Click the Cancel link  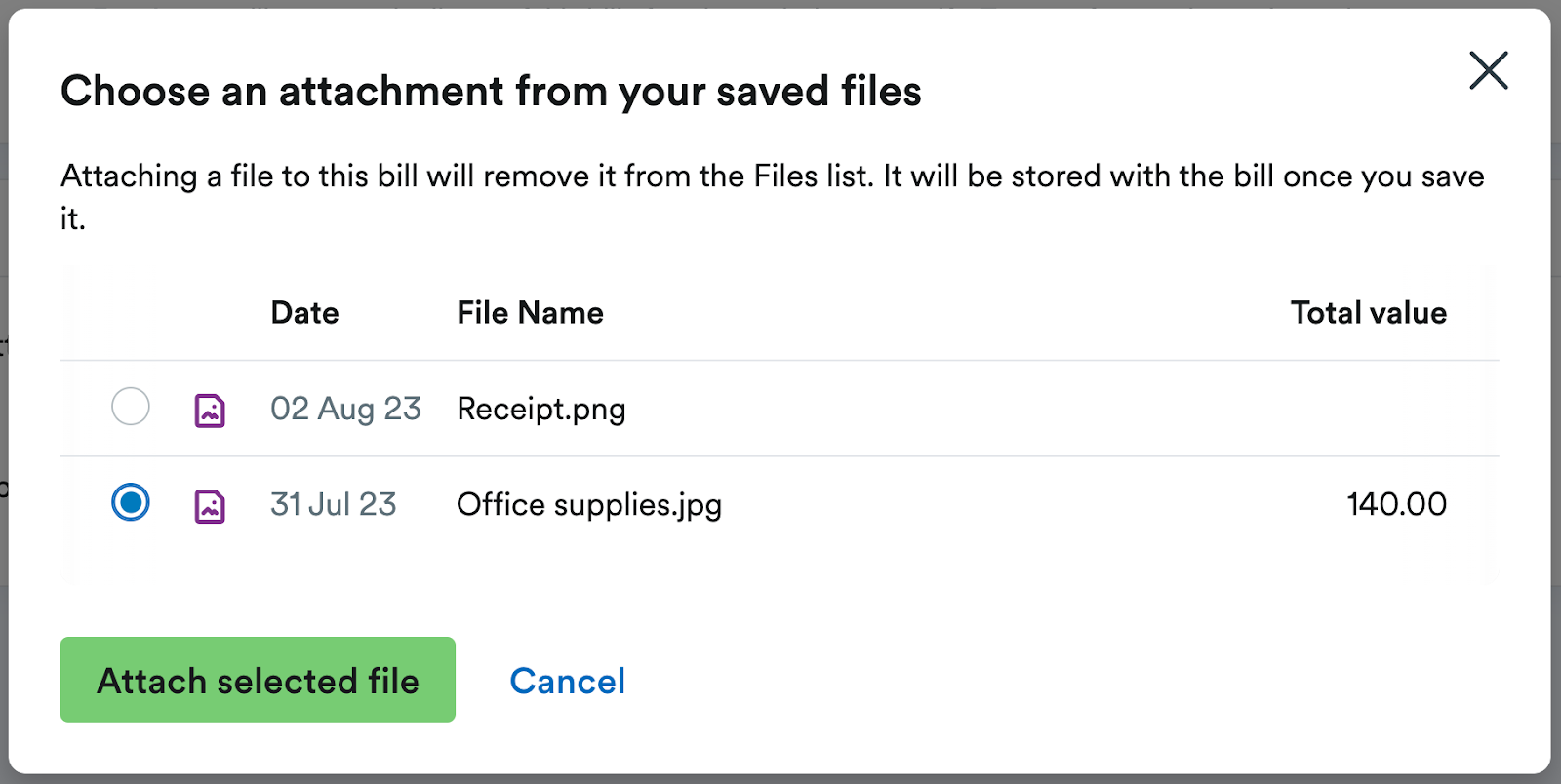tap(567, 681)
